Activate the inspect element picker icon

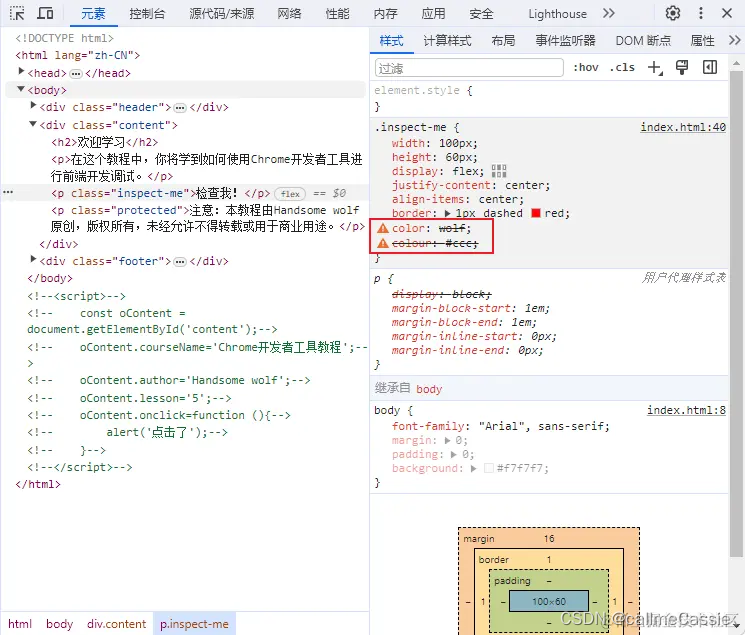tap(17, 13)
